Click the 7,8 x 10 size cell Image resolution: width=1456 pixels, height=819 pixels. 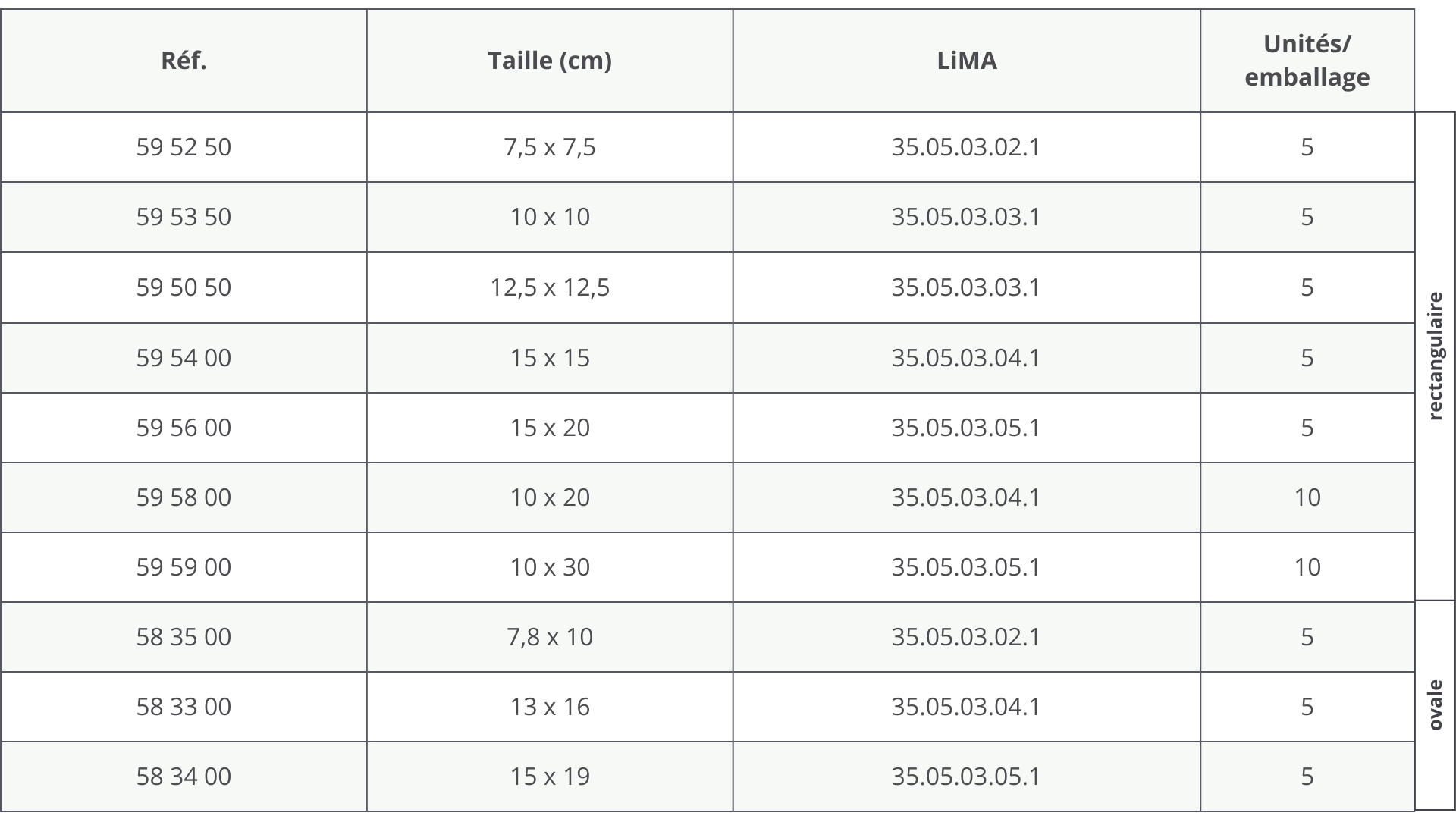[550, 637]
